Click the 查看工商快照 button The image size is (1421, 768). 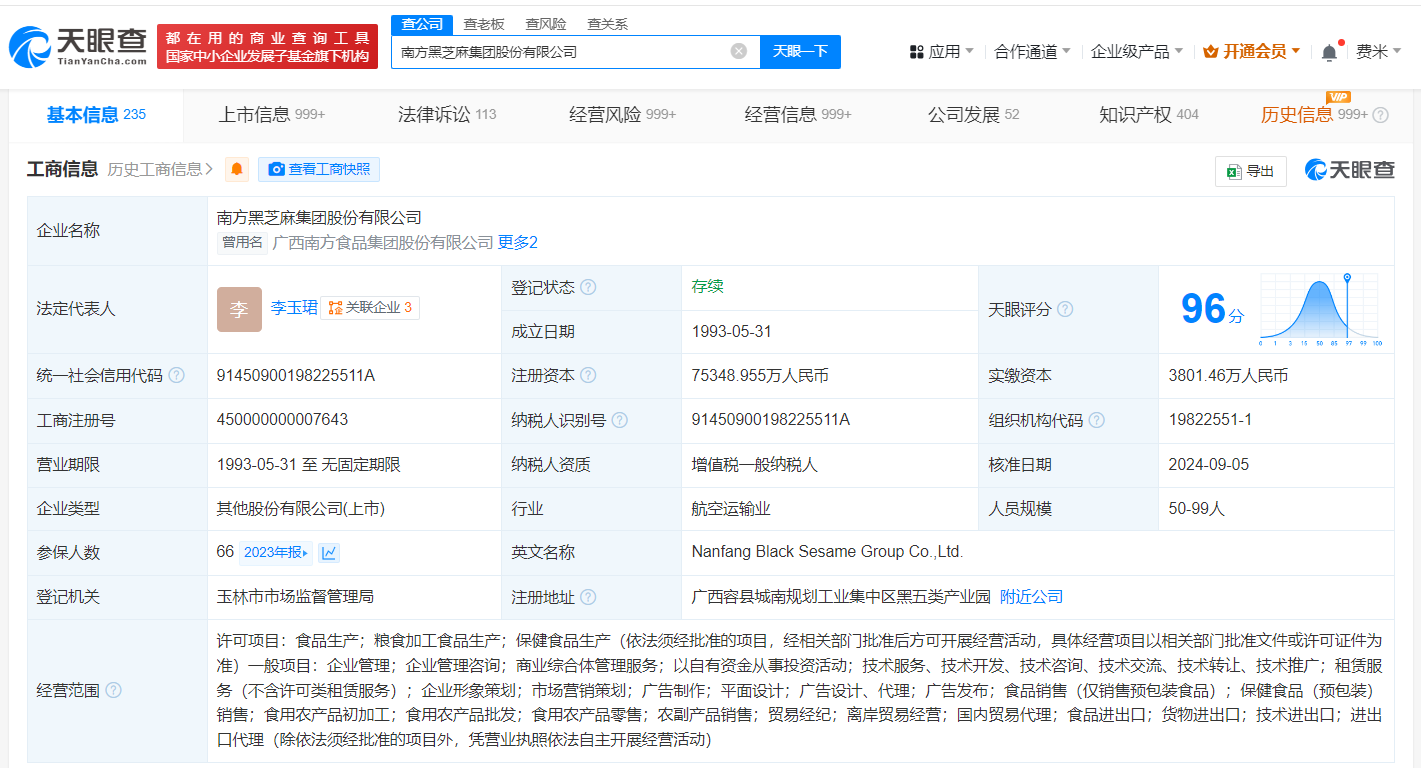(319, 169)
